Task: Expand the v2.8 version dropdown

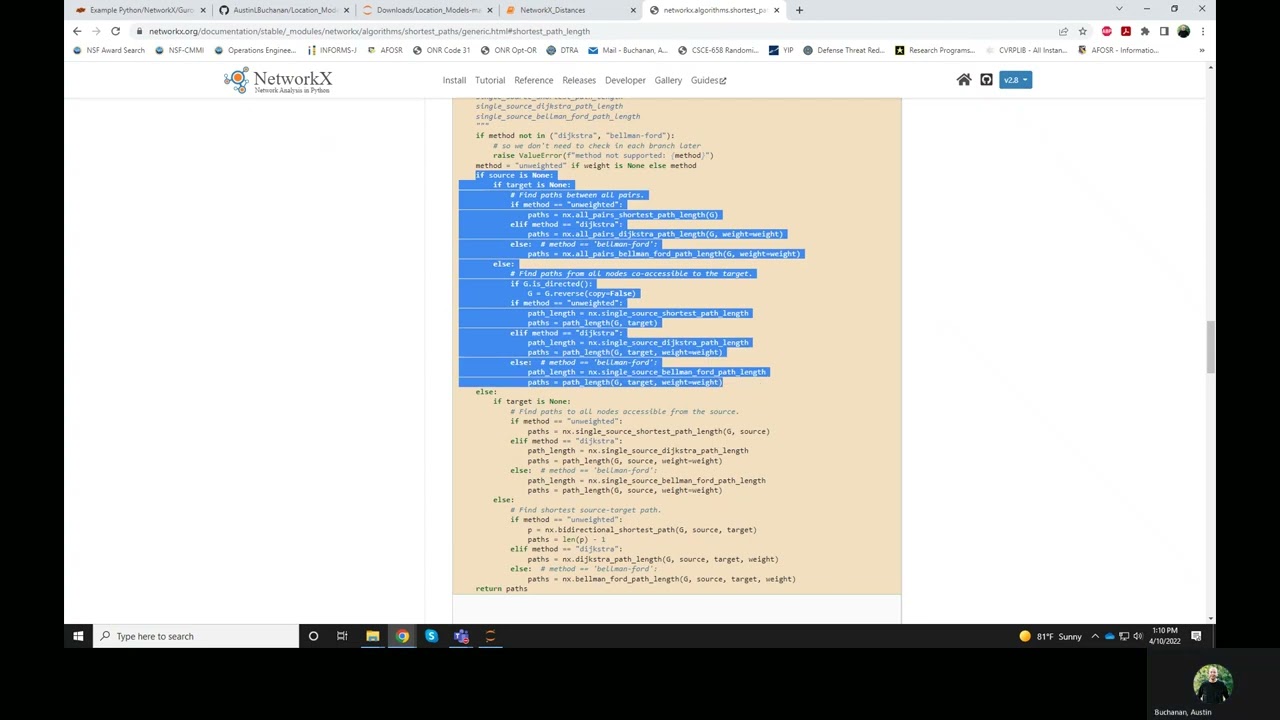Action: (x=1015, y=80)
